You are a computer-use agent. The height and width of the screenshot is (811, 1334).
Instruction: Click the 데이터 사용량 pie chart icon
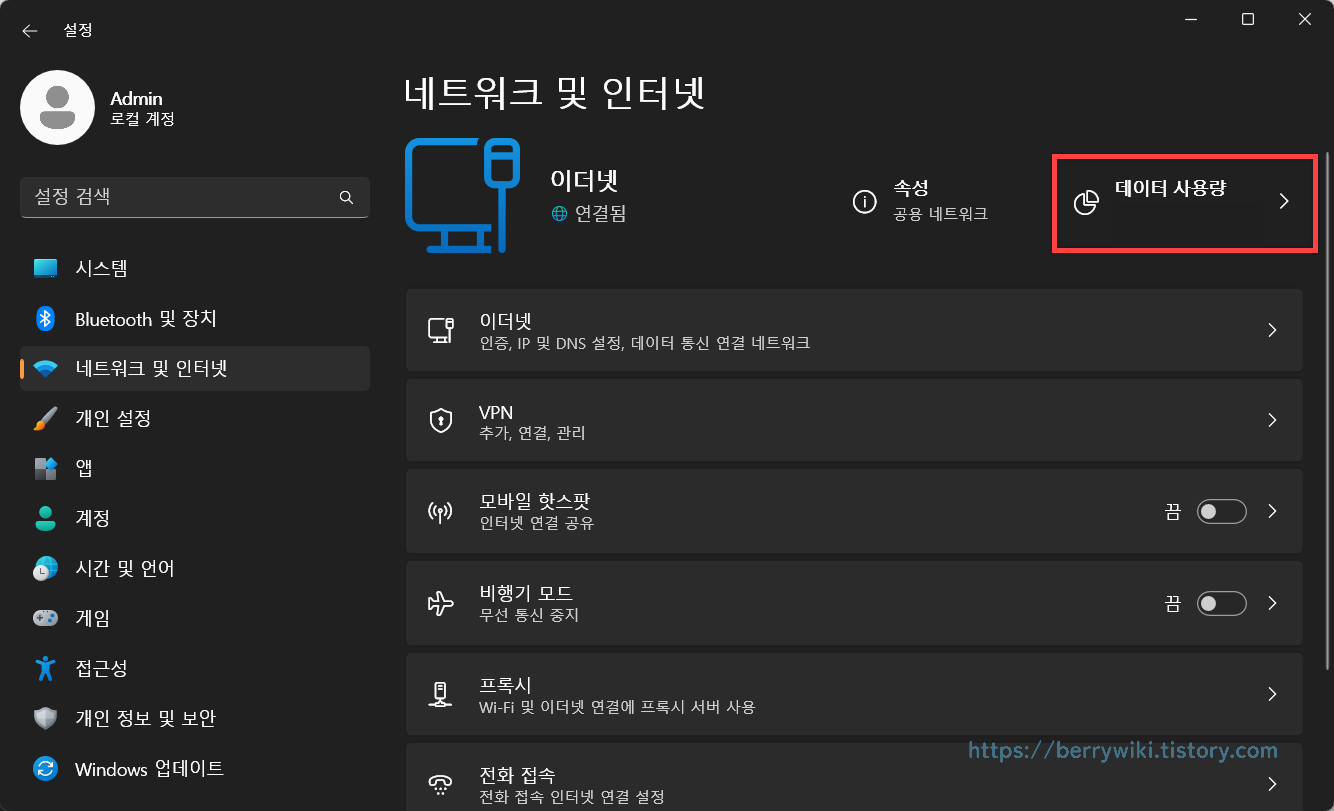(x=1086, y=201)
